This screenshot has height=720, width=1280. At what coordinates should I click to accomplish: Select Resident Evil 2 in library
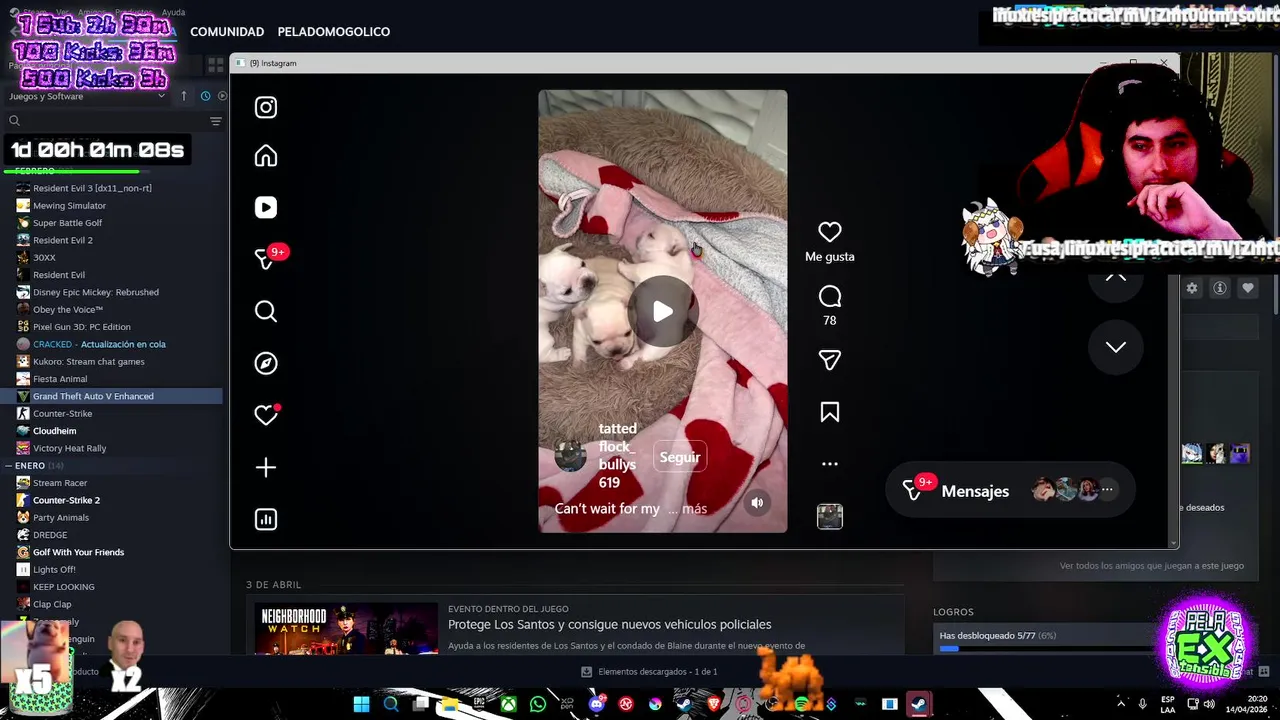pyautogui.click(x=62, y=240)
